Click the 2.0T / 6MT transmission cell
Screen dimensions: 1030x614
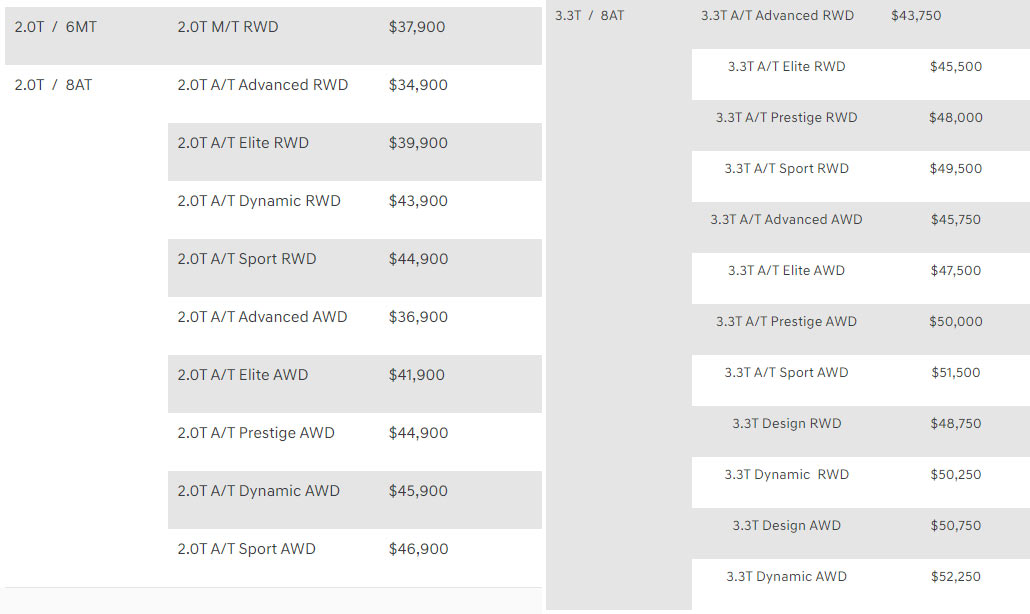pyautogui.click(x=56, y=27)
